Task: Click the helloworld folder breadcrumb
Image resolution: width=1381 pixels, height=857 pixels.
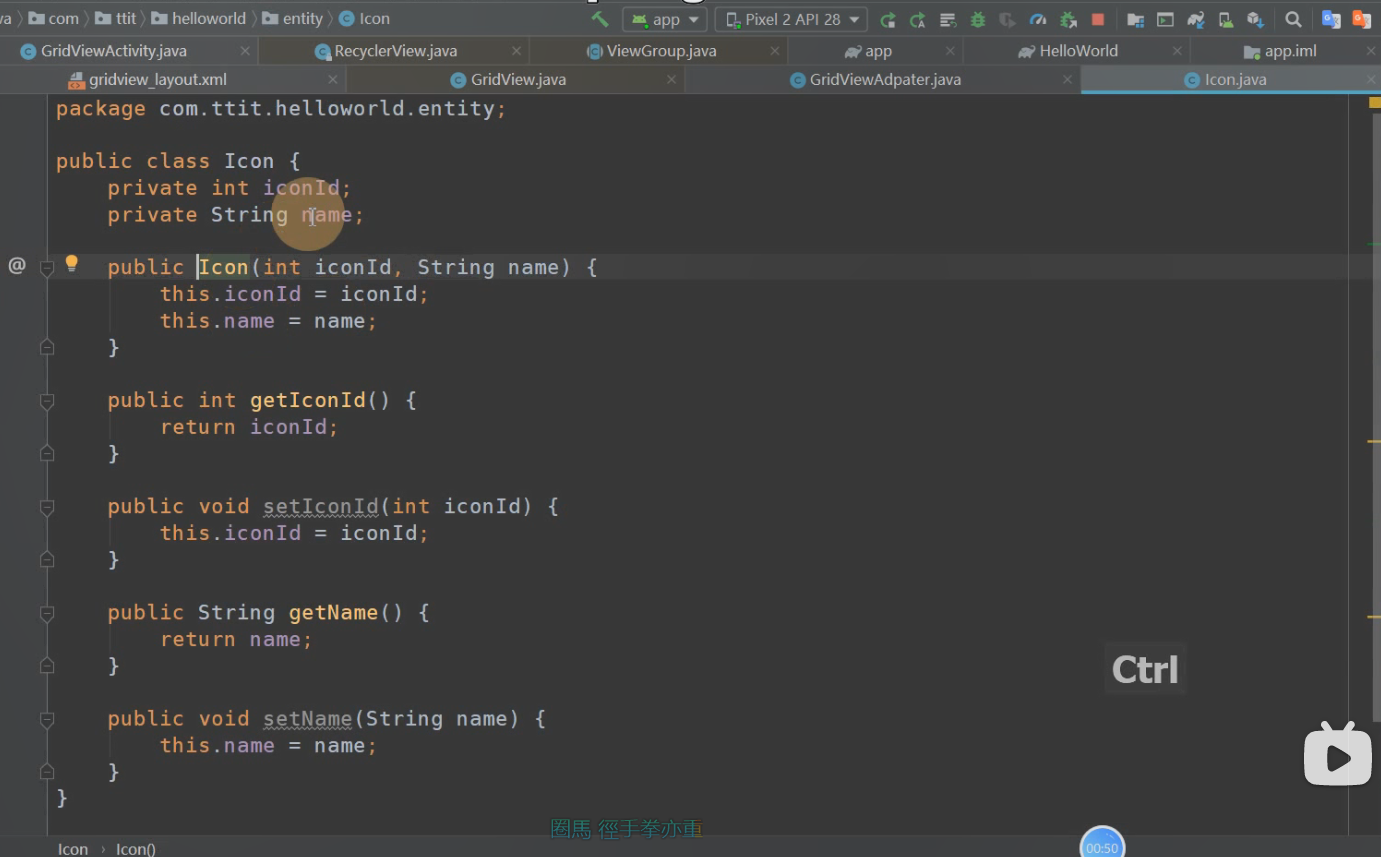Action: (198, 18)
